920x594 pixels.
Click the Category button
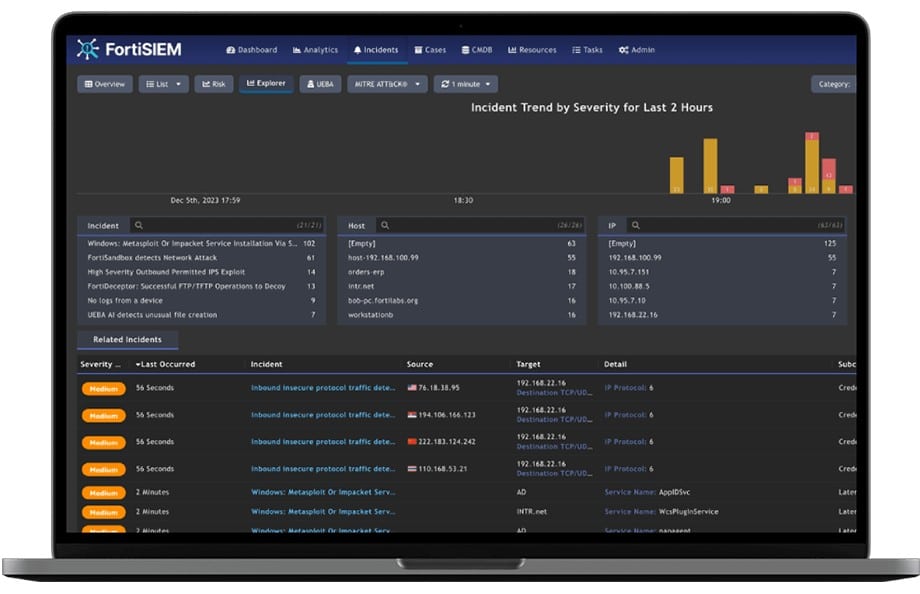(x=833, y=84)
